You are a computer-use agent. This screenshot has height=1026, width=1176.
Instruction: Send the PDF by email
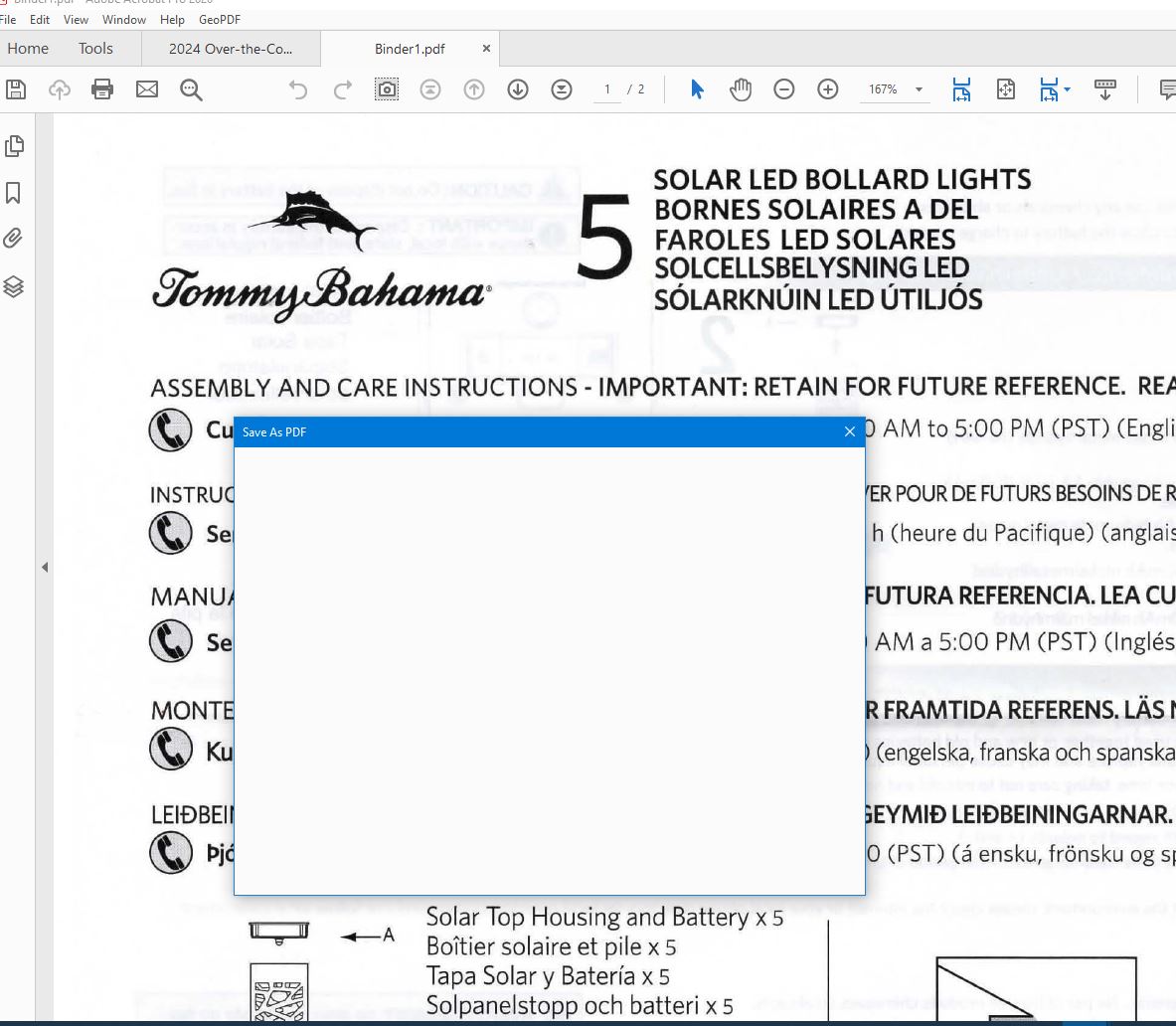click(x=147, y=89)
